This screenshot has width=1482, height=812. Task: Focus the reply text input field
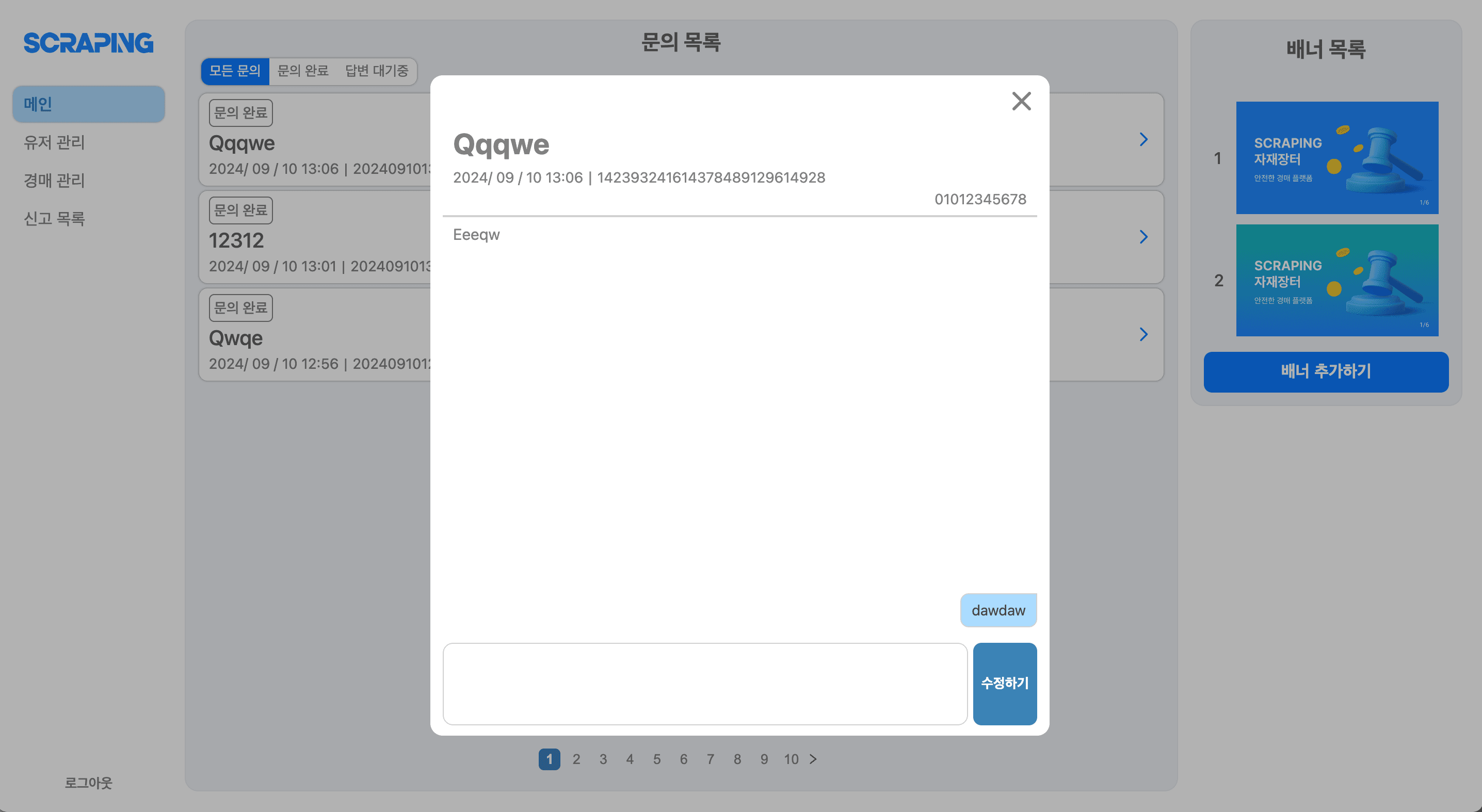click(x=705, y=684)
